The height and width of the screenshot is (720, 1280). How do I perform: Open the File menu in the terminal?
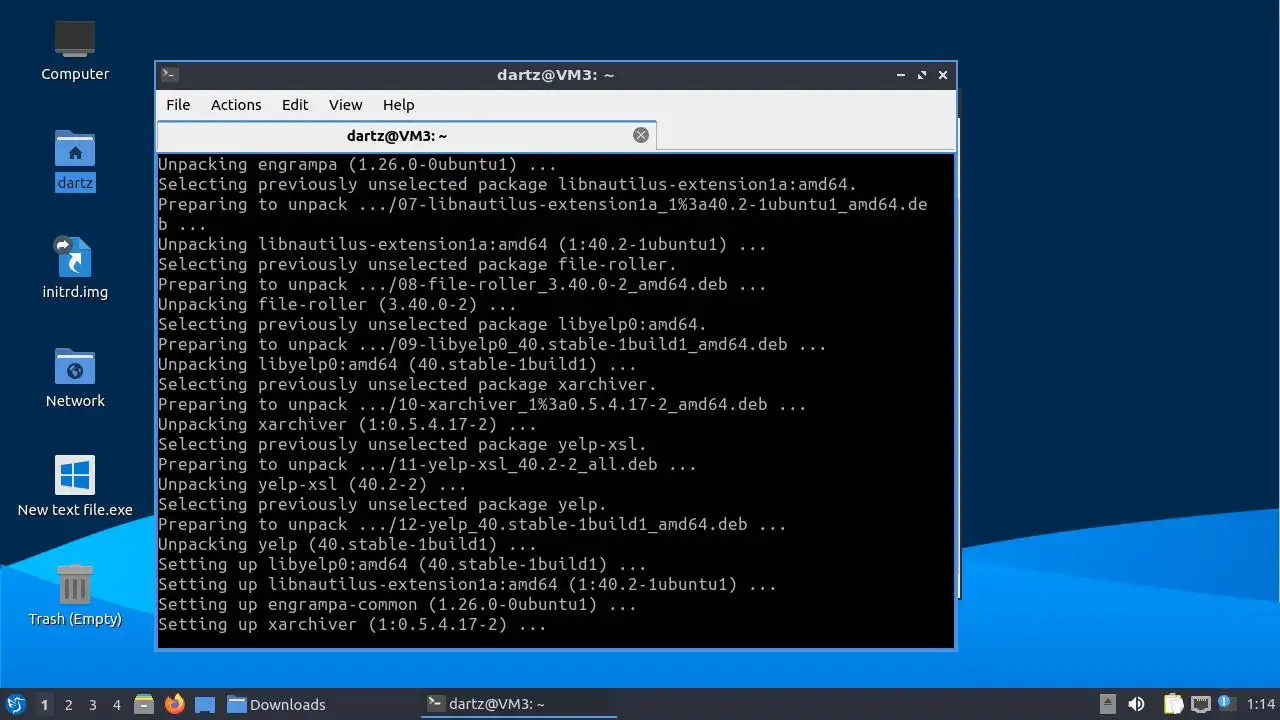pos(178,105)
